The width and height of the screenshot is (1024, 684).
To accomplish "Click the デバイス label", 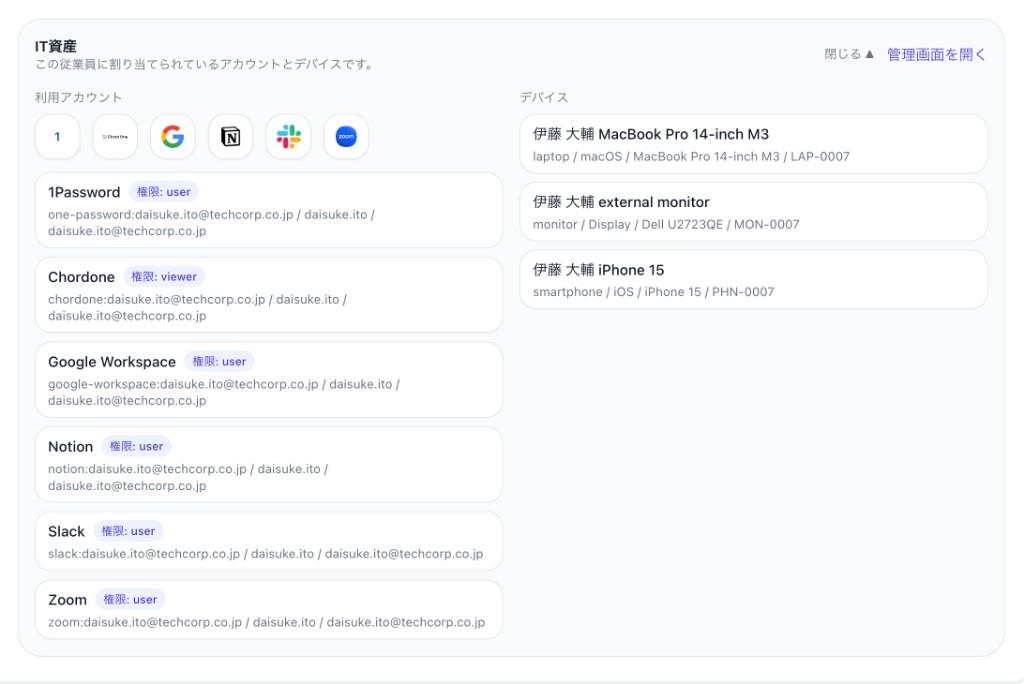I will [x=544, y=97].
